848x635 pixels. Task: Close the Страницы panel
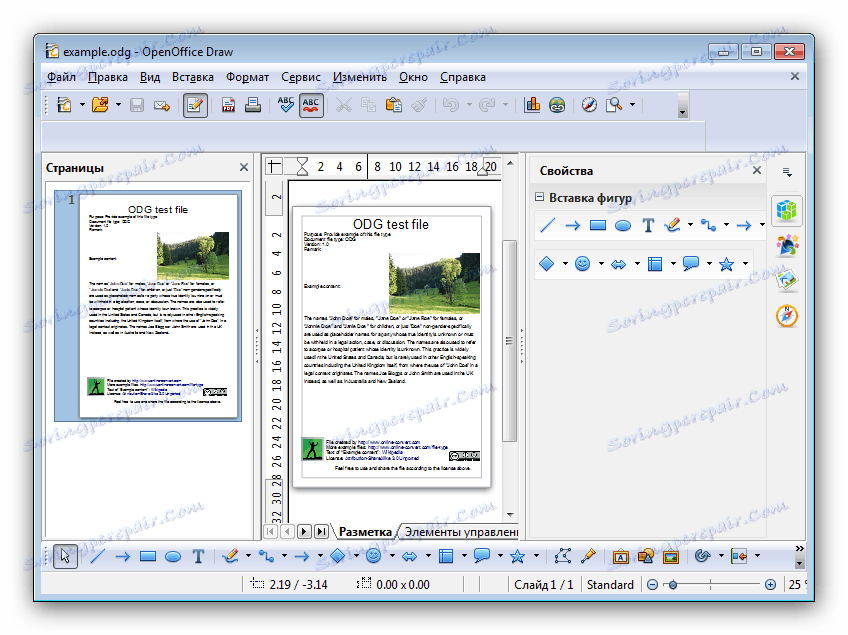coord(244,168)
